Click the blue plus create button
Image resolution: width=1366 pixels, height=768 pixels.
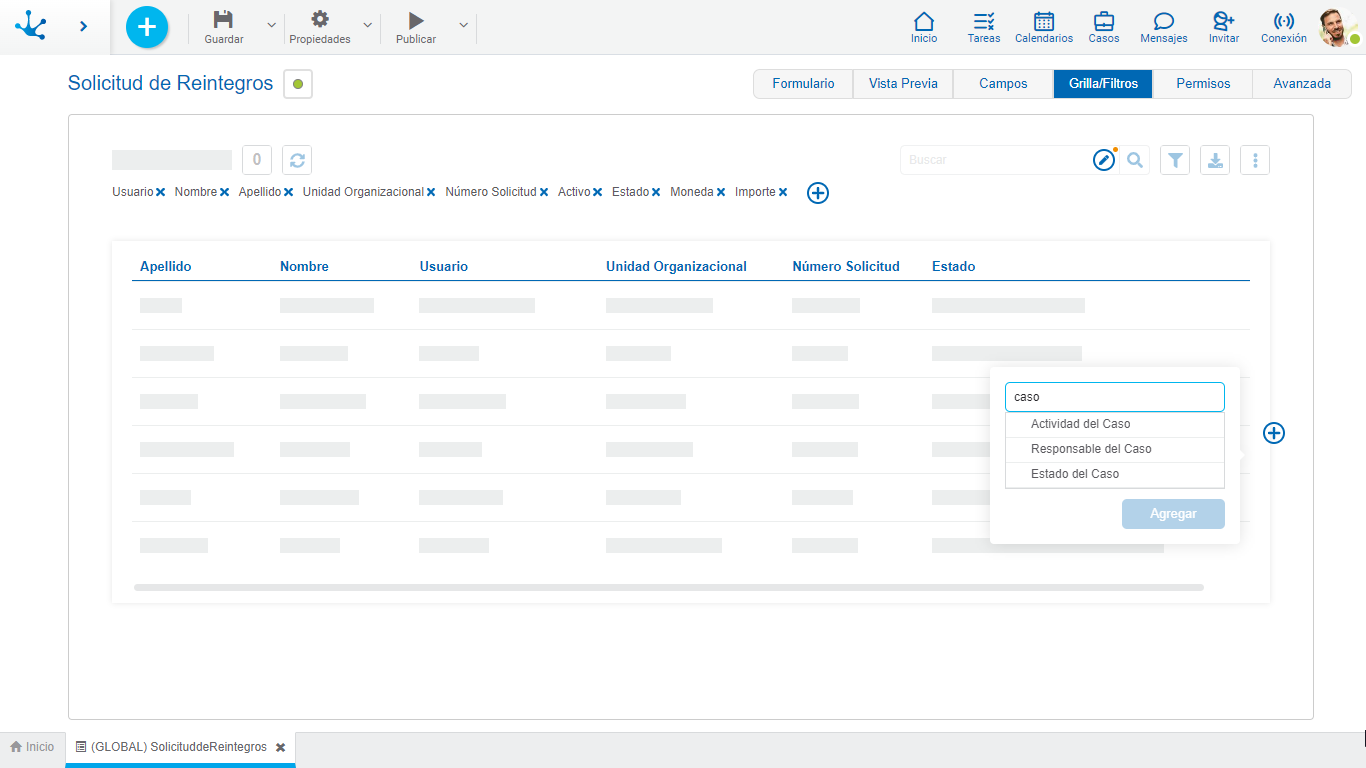pos(147,27)
